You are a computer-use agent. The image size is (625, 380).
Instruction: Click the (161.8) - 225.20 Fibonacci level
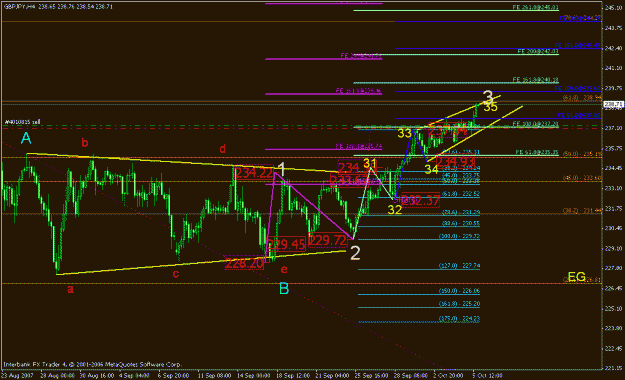(x=459, y=303)
